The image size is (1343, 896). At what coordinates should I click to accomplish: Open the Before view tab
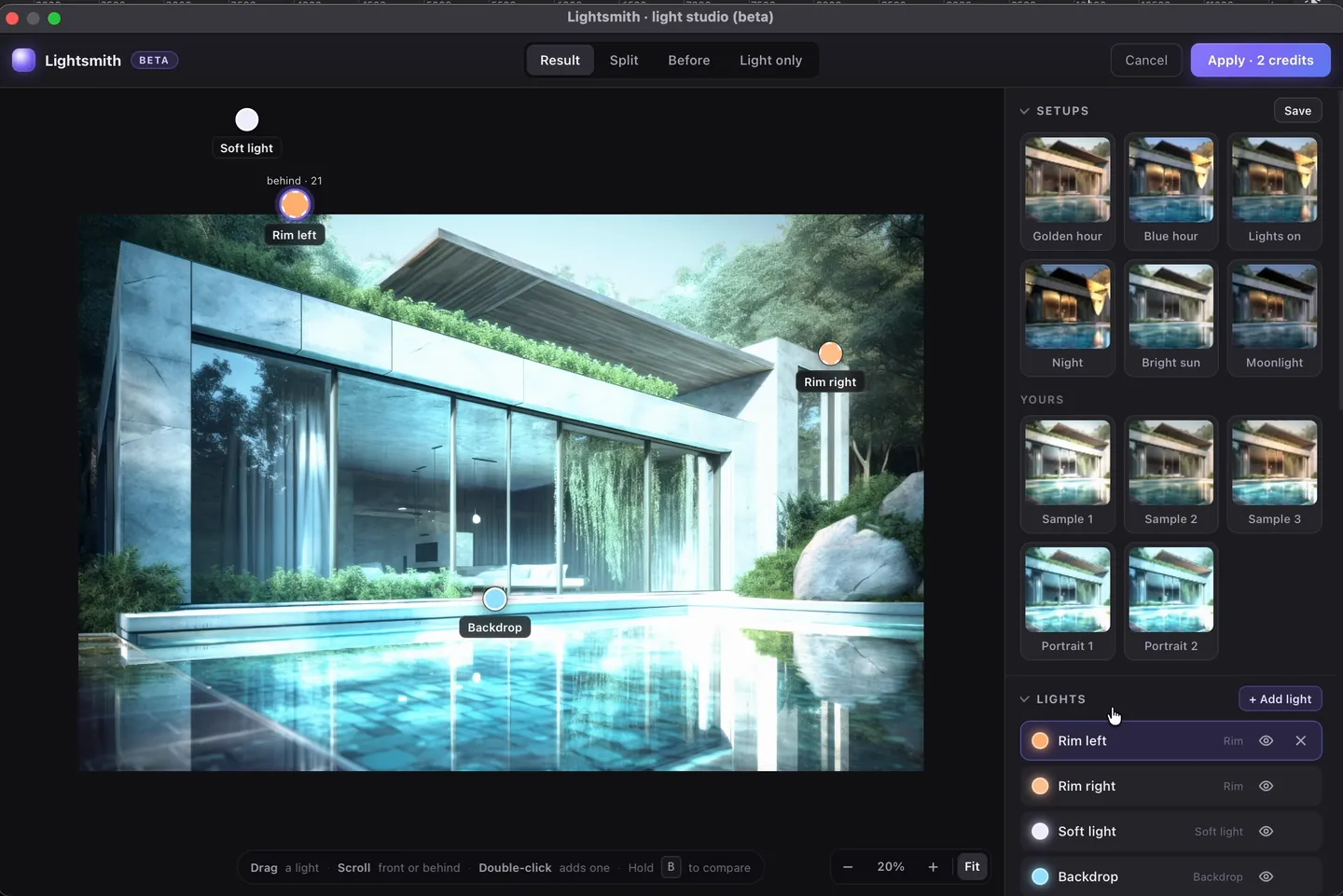(x=689, y=61)
